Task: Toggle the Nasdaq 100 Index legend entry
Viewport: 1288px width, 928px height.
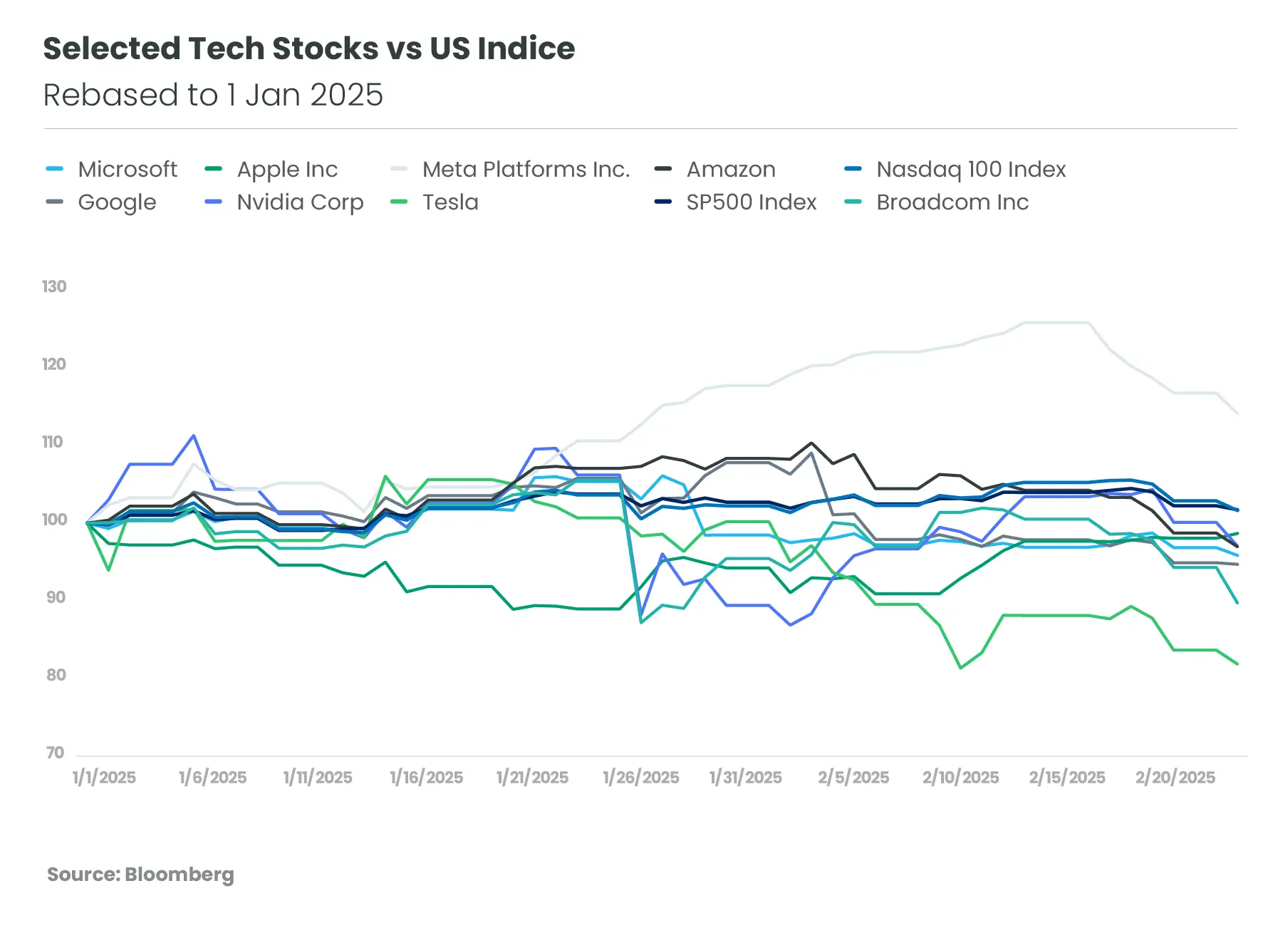Action: [x=970, y=170]
